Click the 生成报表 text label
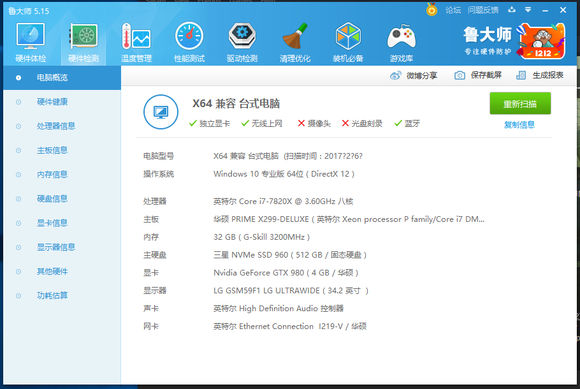This screenshot has height=389, width=580. (548, 75)
